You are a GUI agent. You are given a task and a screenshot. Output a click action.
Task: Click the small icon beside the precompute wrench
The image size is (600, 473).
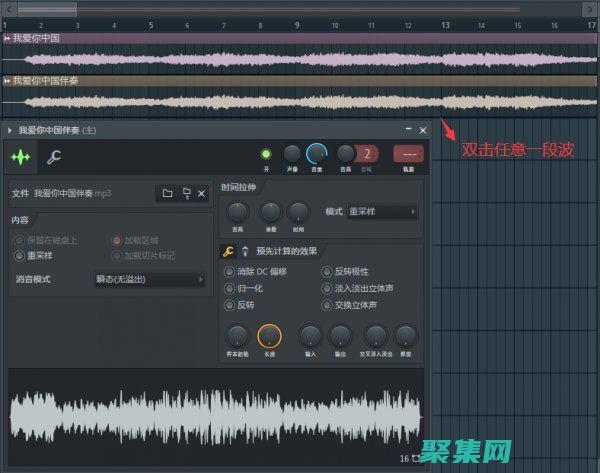coord(245,251)
